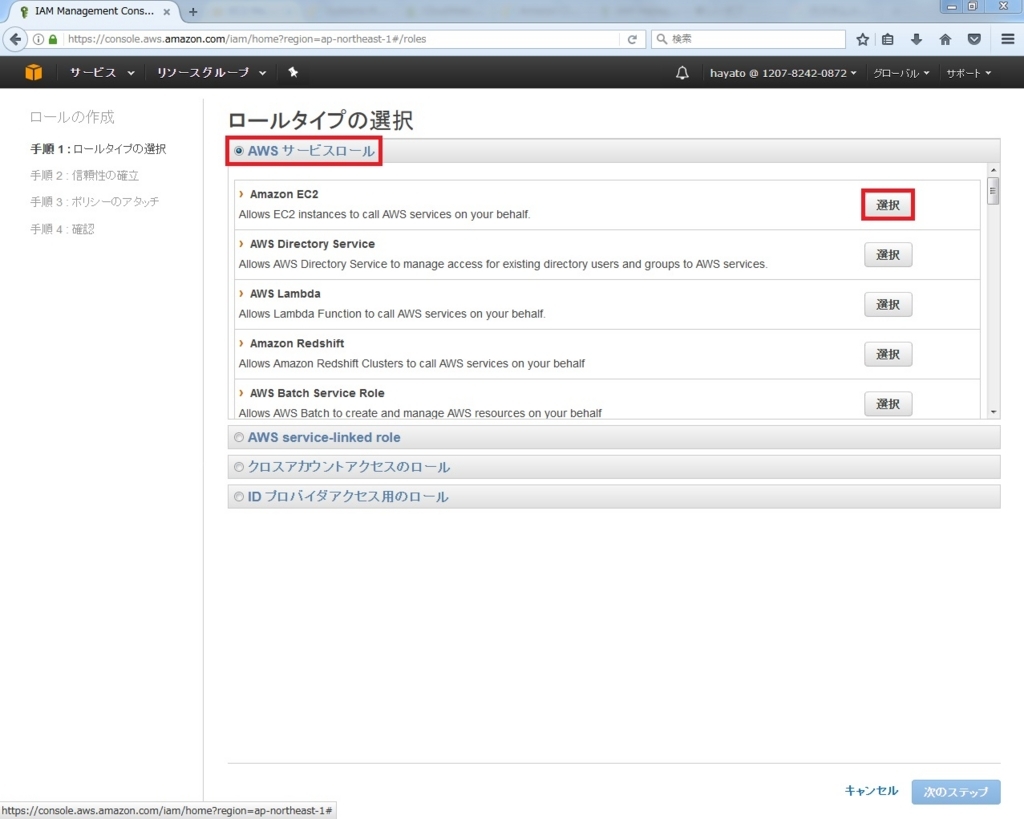Open the サポート dropdown menu
Image resolution: width=1024 pixels, height=819 pixels.
[x=968, y=73]
